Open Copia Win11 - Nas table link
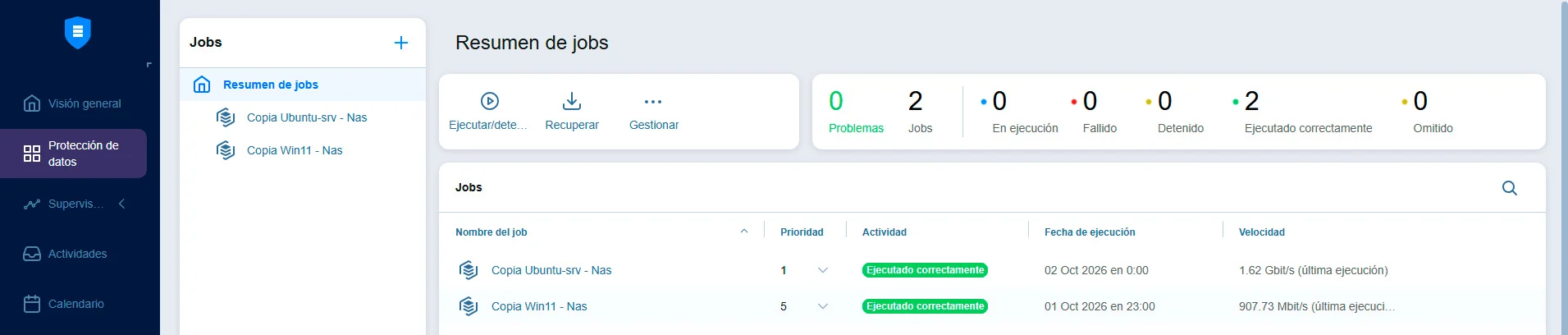 (x=539, y=306)
